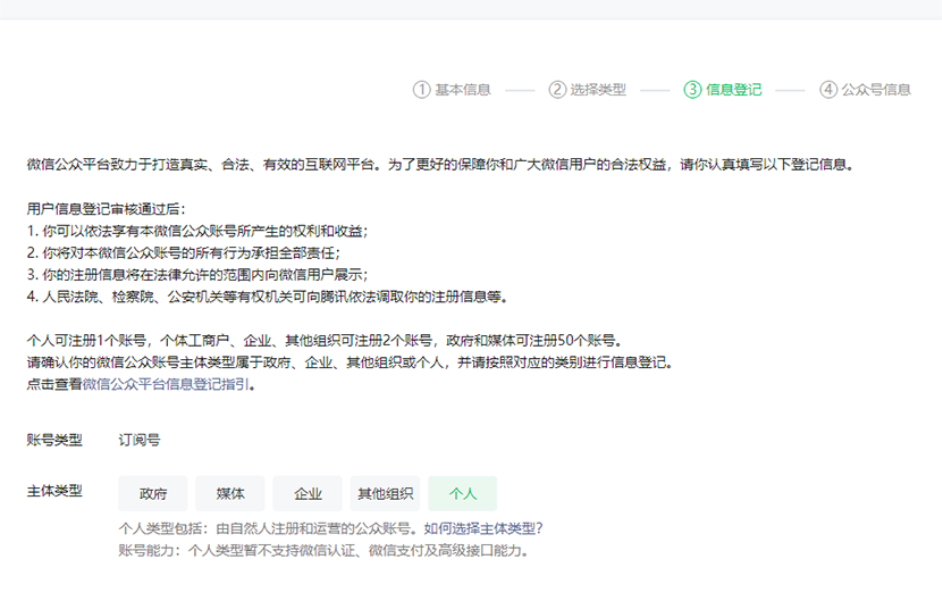The height and width of the screenshot is (596, 942).
Task: Jump to the 公众号信息 step label
Action: coord(876,89)
